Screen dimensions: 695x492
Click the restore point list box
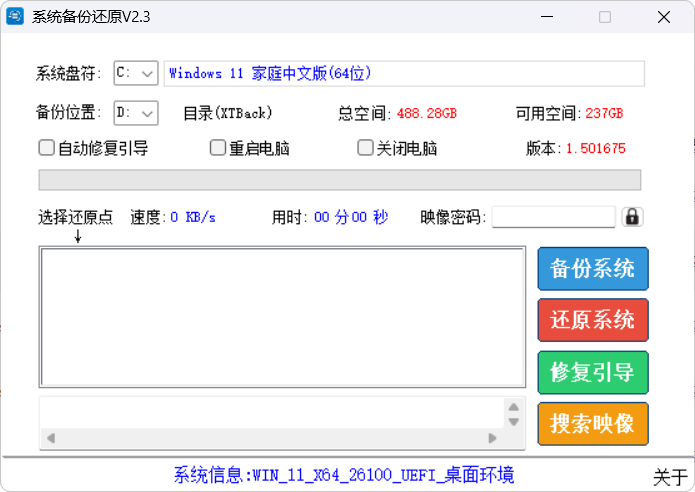pos(282,317)
